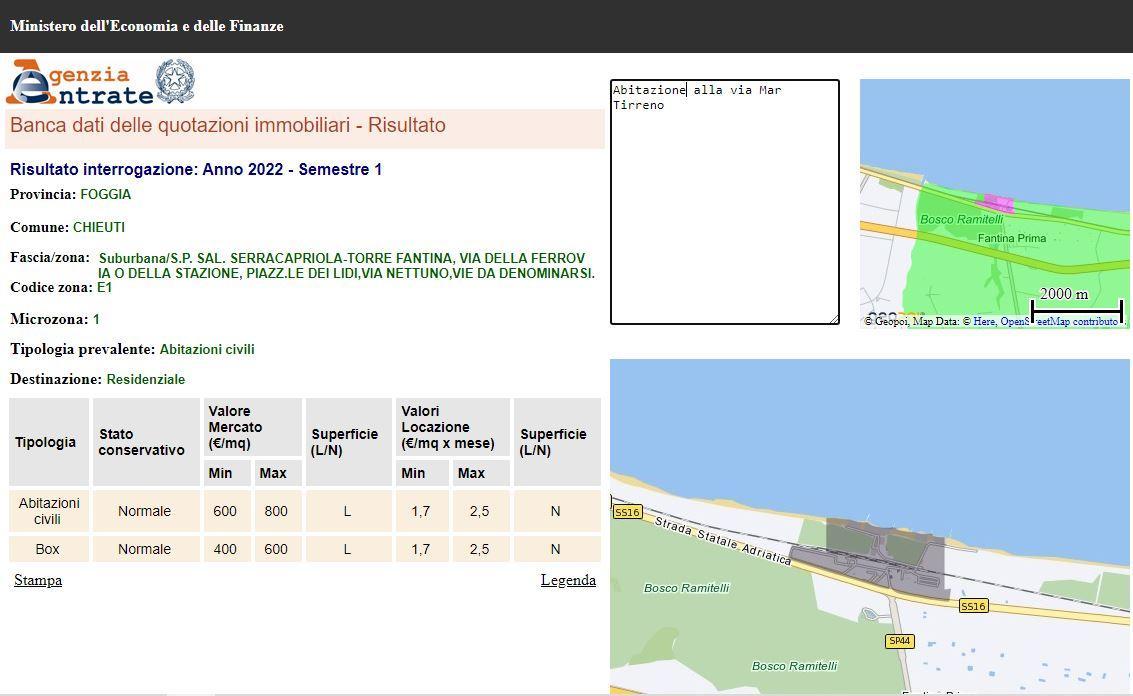Click the small overview map thumbnail
This screenshot has width=1133, height=696.
click(x=994, y=203)
